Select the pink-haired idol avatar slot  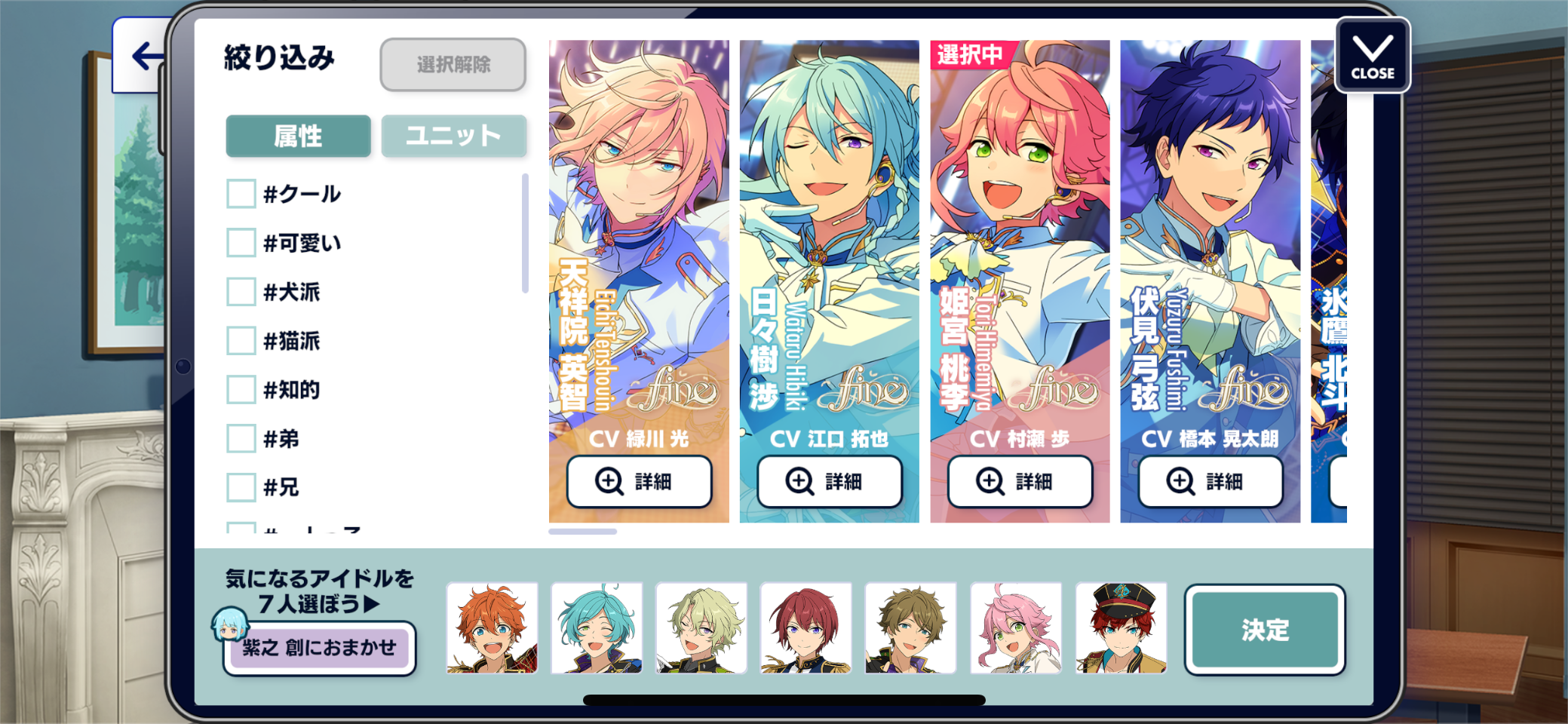[1016, 628]
